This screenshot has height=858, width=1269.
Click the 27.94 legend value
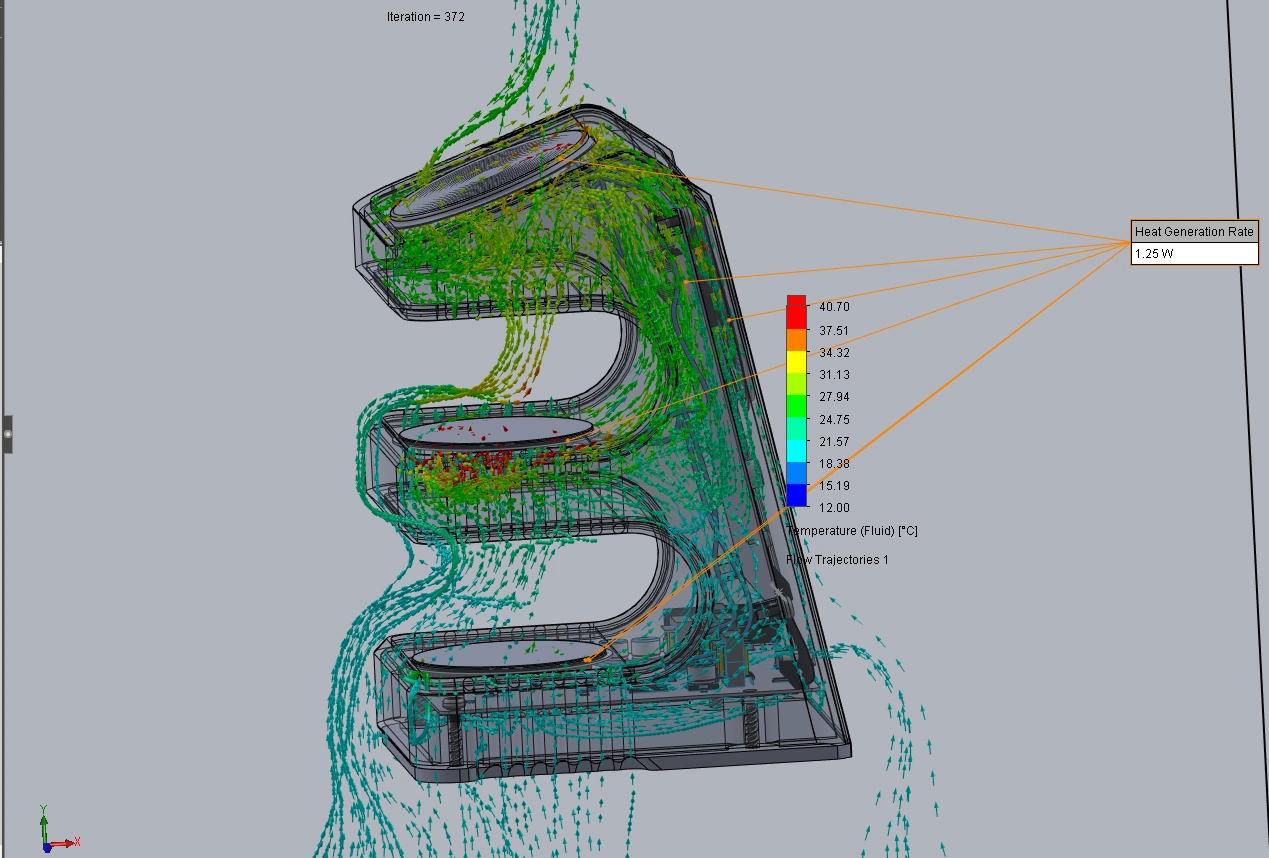point(835,397)
